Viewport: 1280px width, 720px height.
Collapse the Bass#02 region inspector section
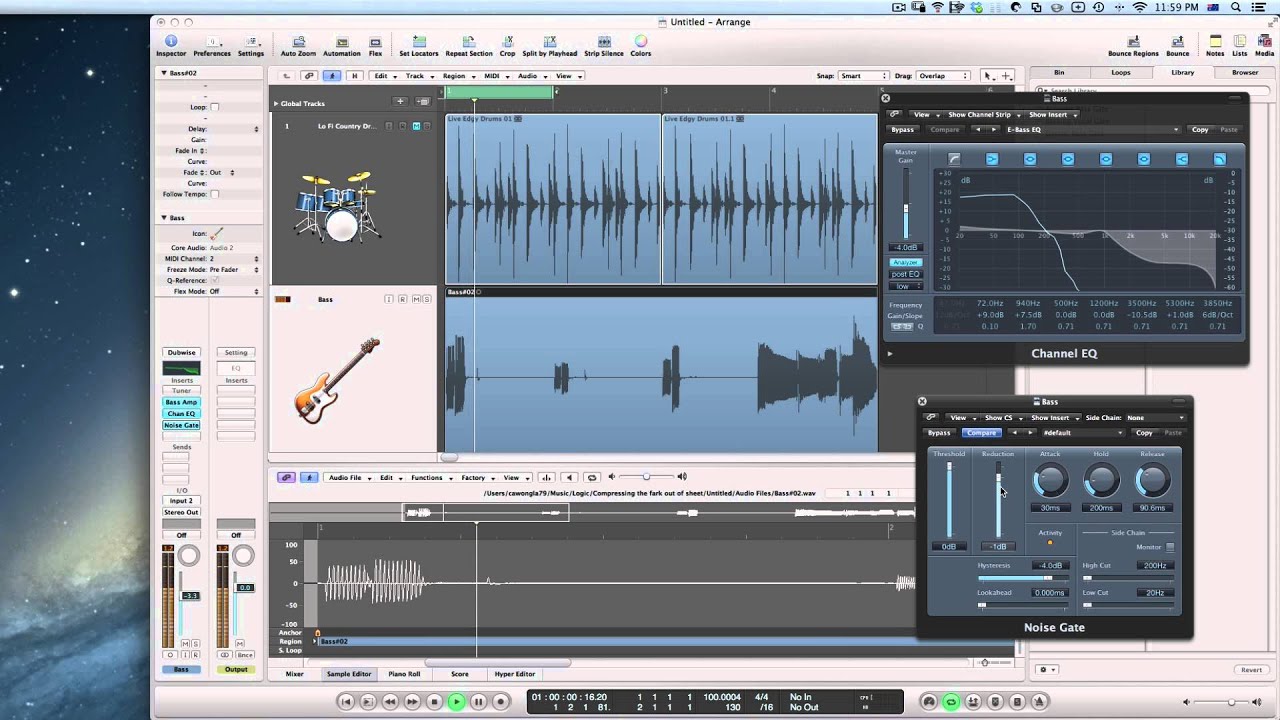(164, 73)
